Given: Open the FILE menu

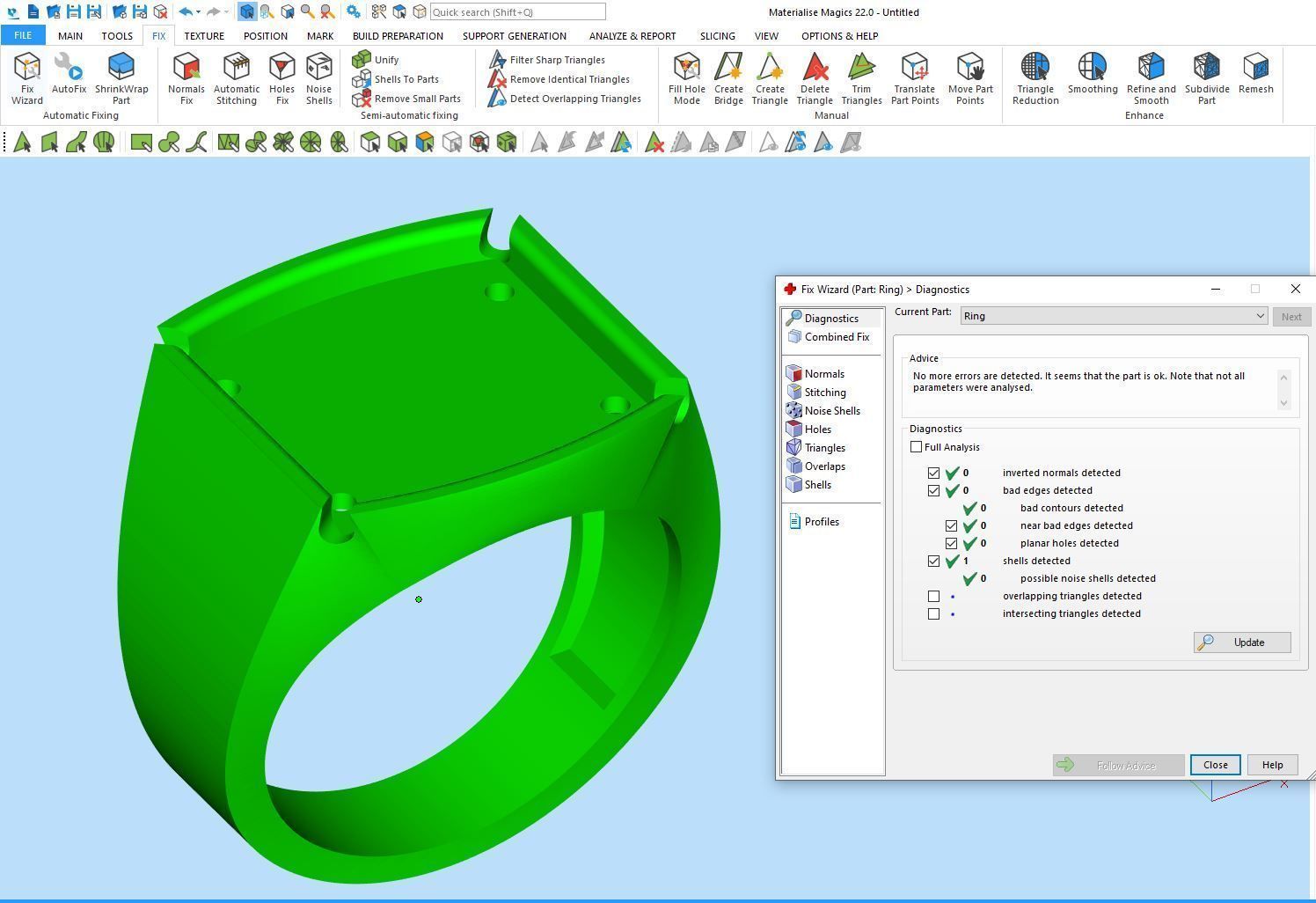Looking at the screenshot, I should (23, 35).
